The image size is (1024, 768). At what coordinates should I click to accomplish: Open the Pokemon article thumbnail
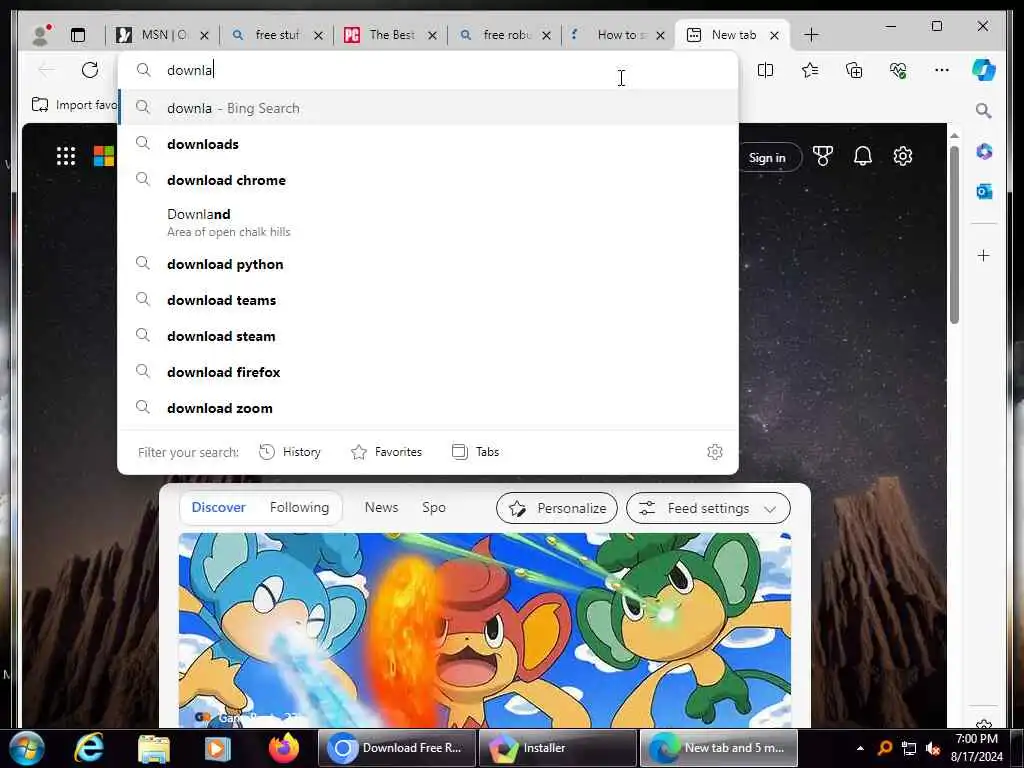pyautogui.click(x=485, y=630)
